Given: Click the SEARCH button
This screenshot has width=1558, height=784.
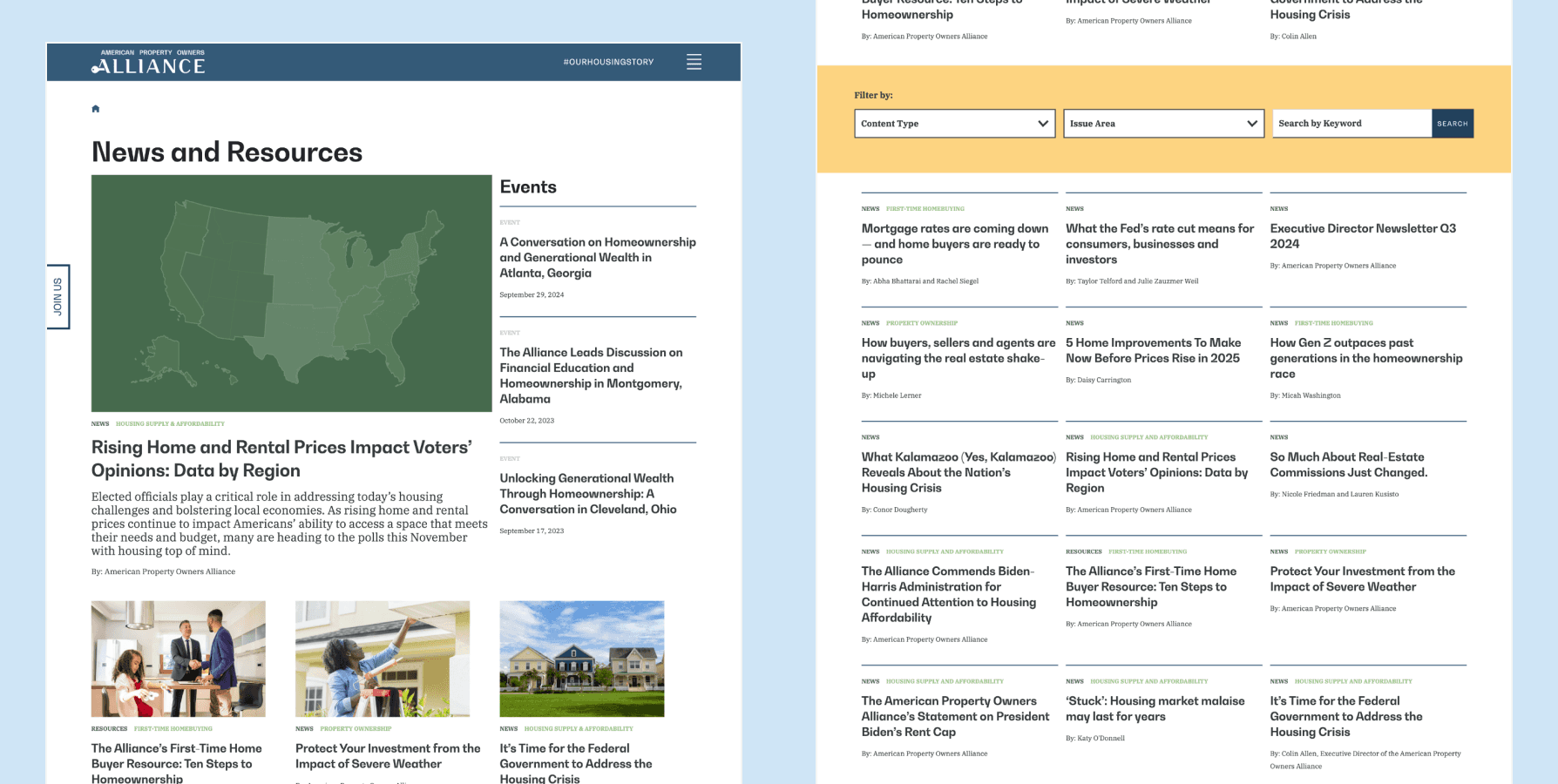Looking at the screenshot, I should pyautogui.click(x=1453, y=124).
